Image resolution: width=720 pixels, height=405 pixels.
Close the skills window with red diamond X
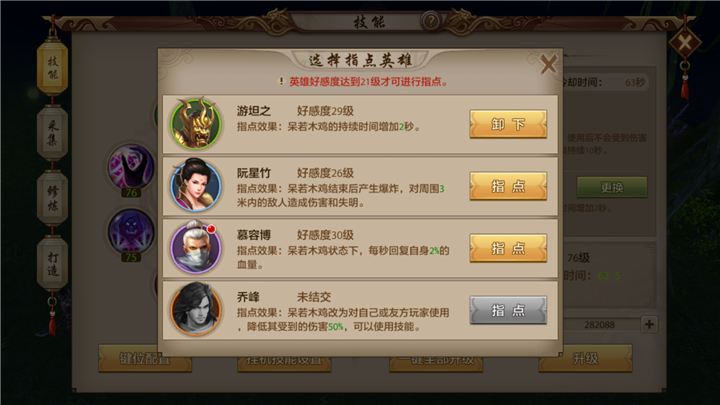[685, 43]
